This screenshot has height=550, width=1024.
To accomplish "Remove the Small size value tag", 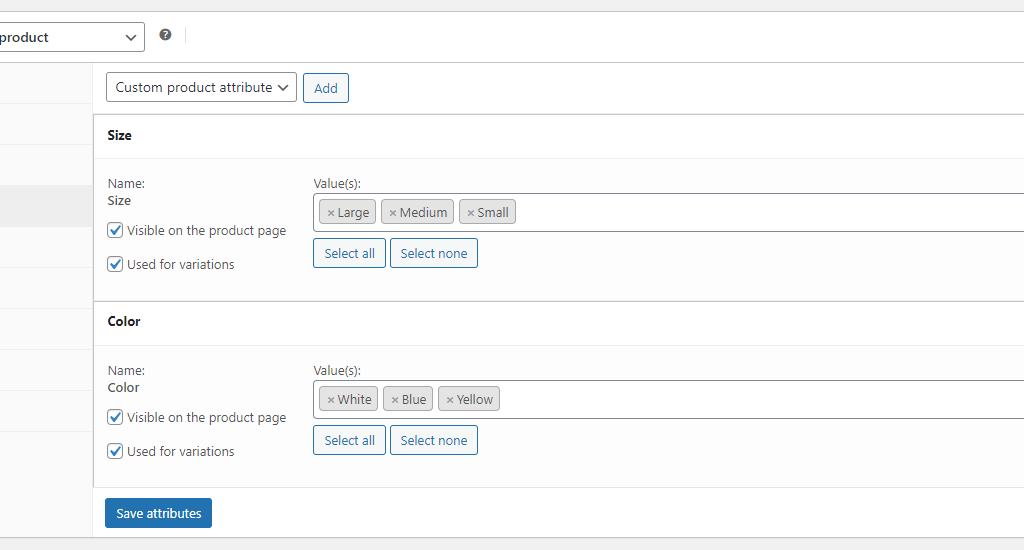I will (x=470, y=213).
